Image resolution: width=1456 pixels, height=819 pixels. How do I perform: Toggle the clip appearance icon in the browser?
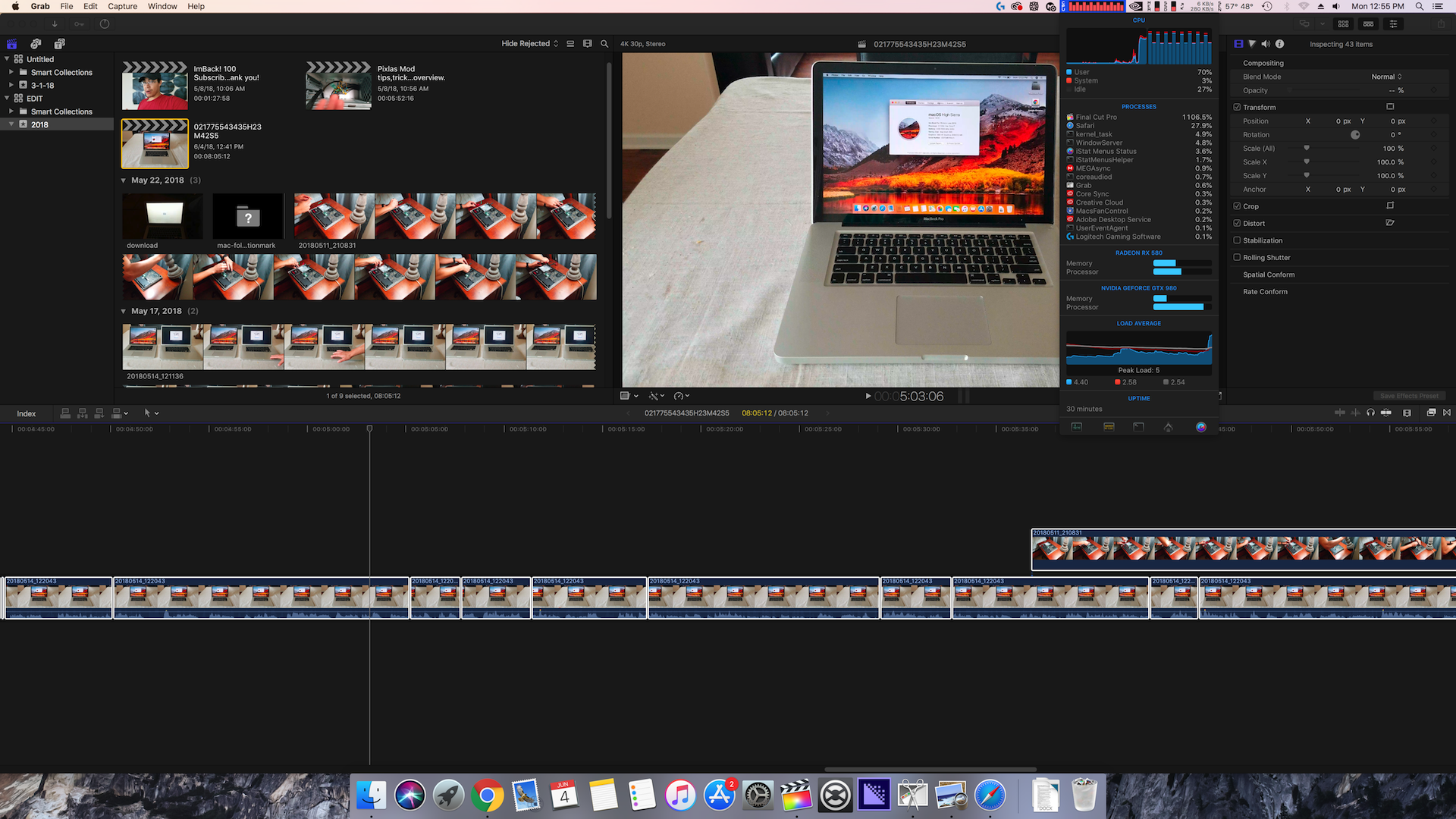570,44
